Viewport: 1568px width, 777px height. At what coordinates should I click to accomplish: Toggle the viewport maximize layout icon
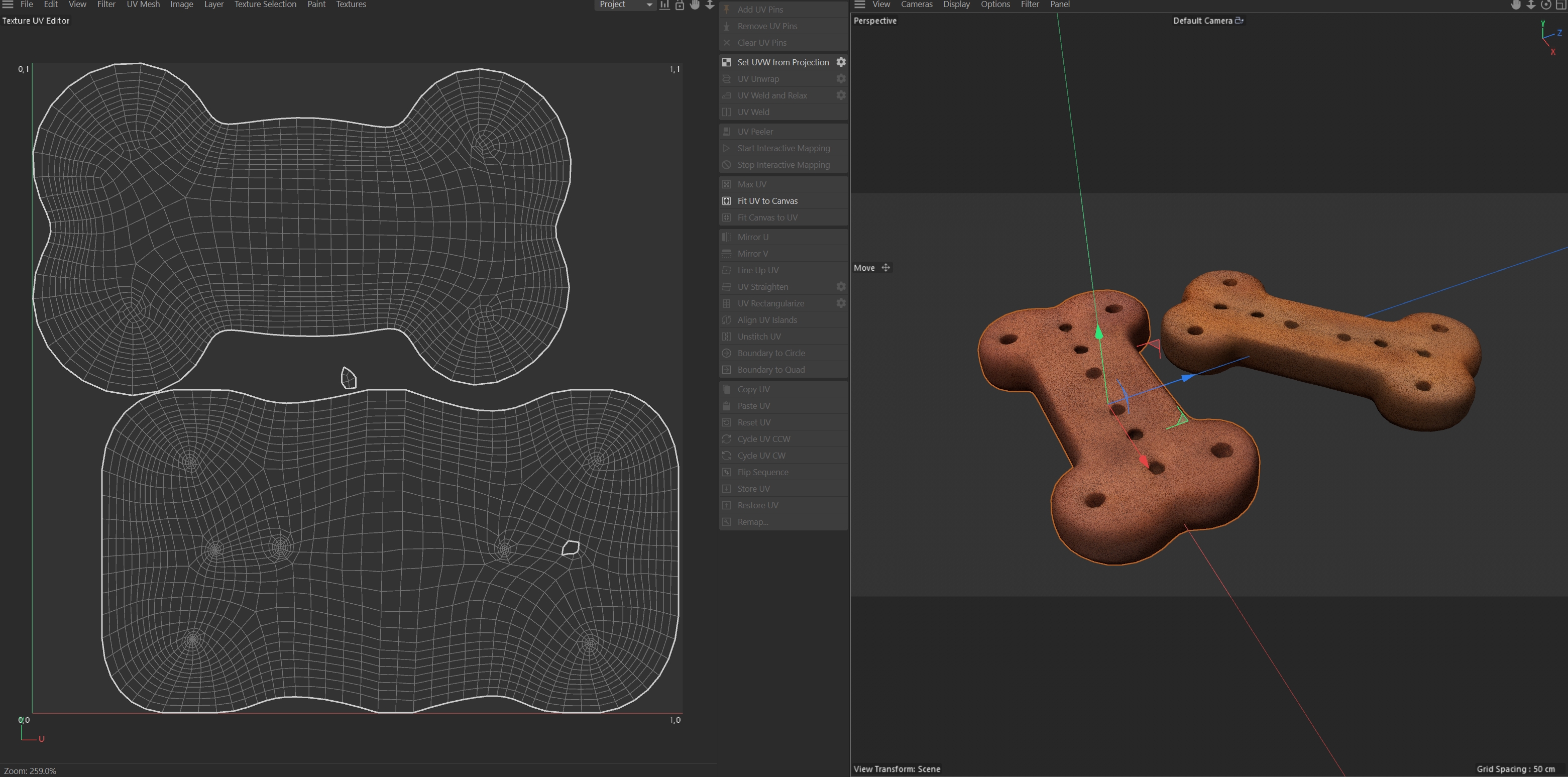point(1560,5)
